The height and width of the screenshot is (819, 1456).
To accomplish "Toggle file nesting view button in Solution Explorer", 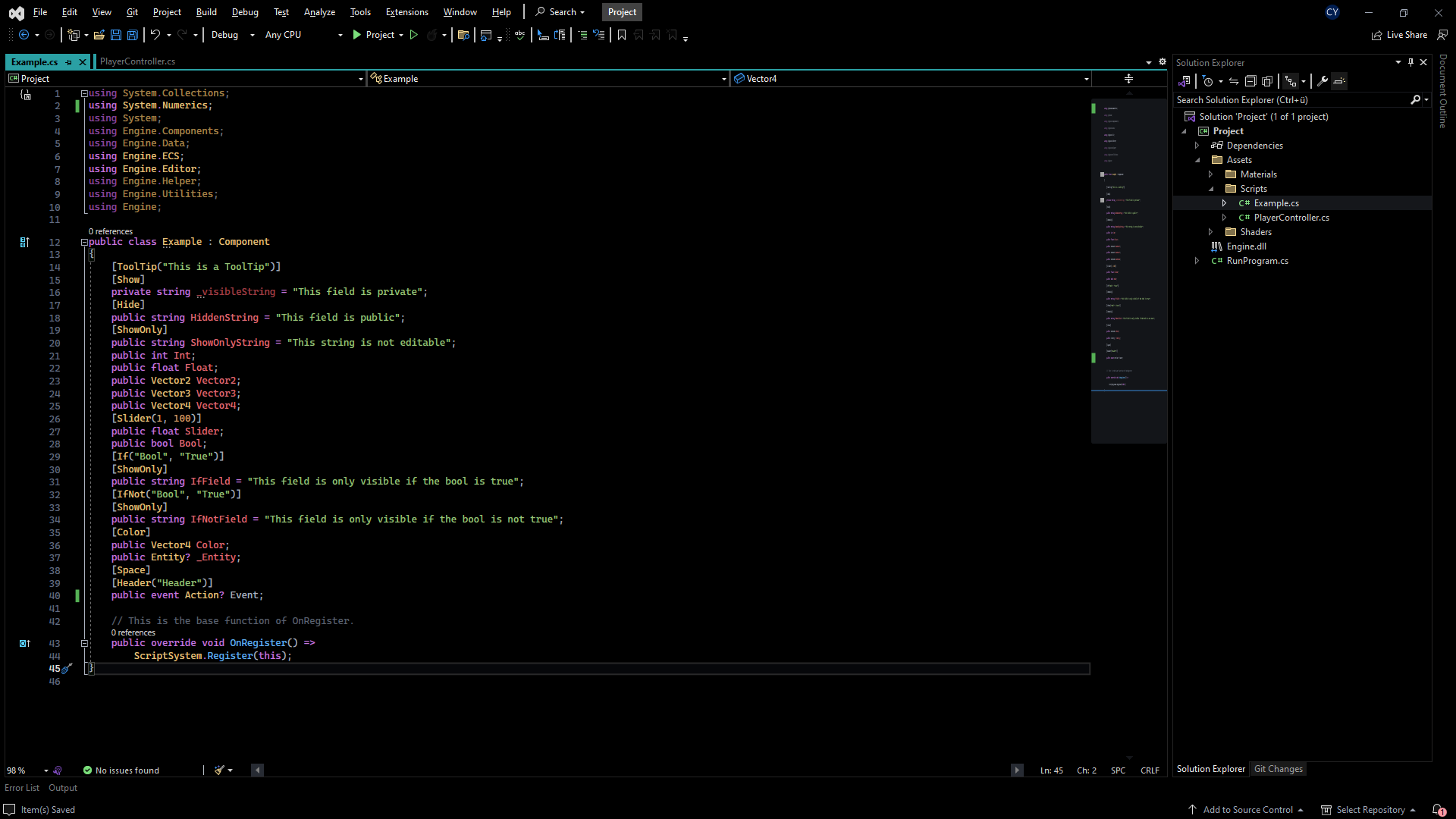I will click(x=1291, y=81).
